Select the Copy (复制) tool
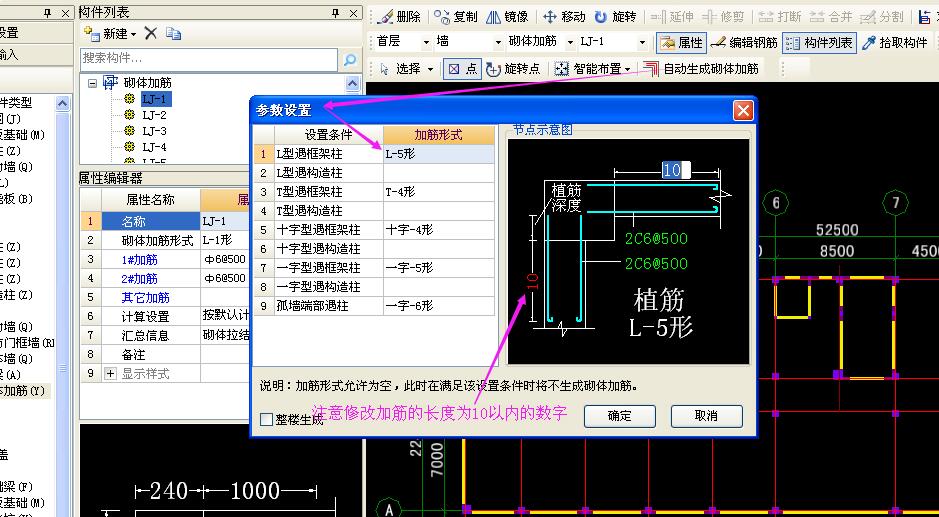This screenshot has height=517, width=939. pos(456,17)
